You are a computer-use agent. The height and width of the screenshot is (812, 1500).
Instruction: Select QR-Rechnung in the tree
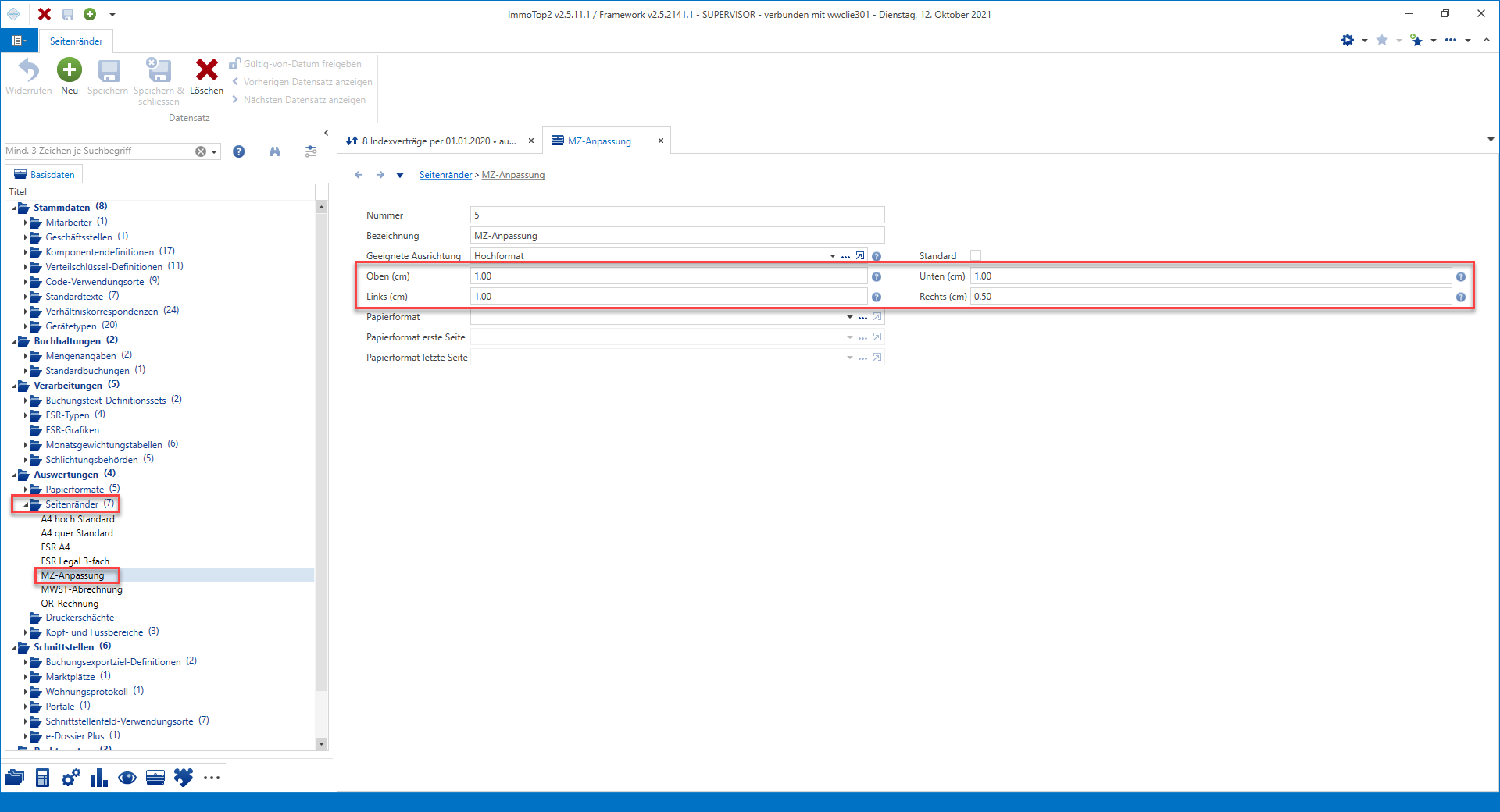70,604
